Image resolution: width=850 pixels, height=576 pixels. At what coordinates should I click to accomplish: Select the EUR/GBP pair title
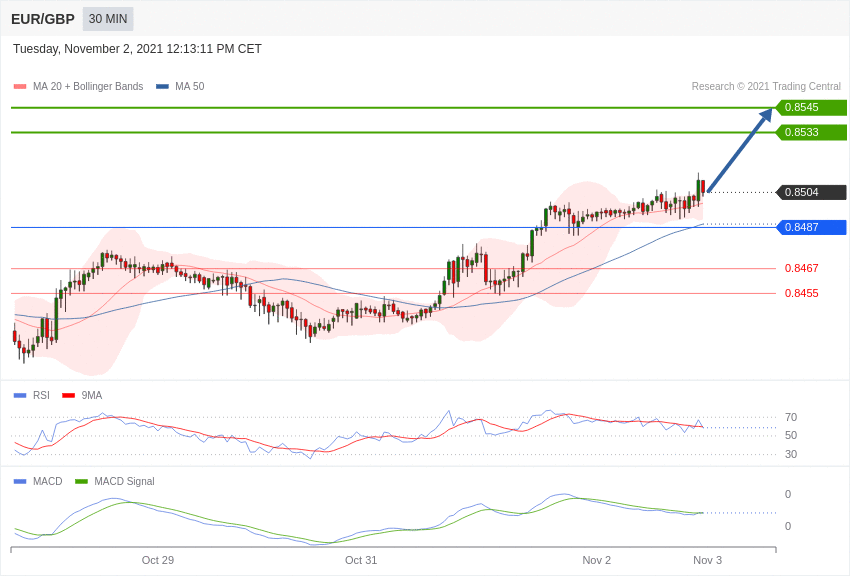[x=43, y=19]
